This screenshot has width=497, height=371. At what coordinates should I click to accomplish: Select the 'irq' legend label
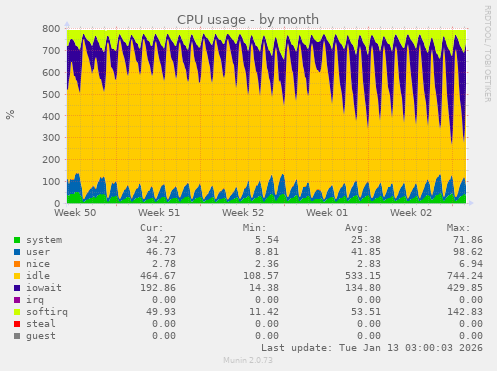point(35,300)
